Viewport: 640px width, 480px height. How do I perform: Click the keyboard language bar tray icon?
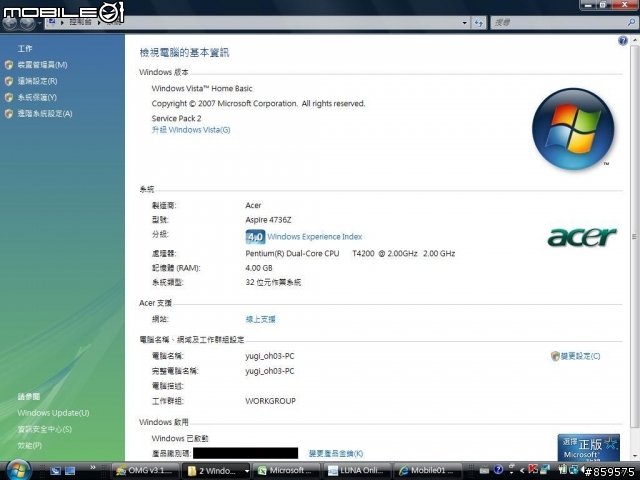(484, 470)
